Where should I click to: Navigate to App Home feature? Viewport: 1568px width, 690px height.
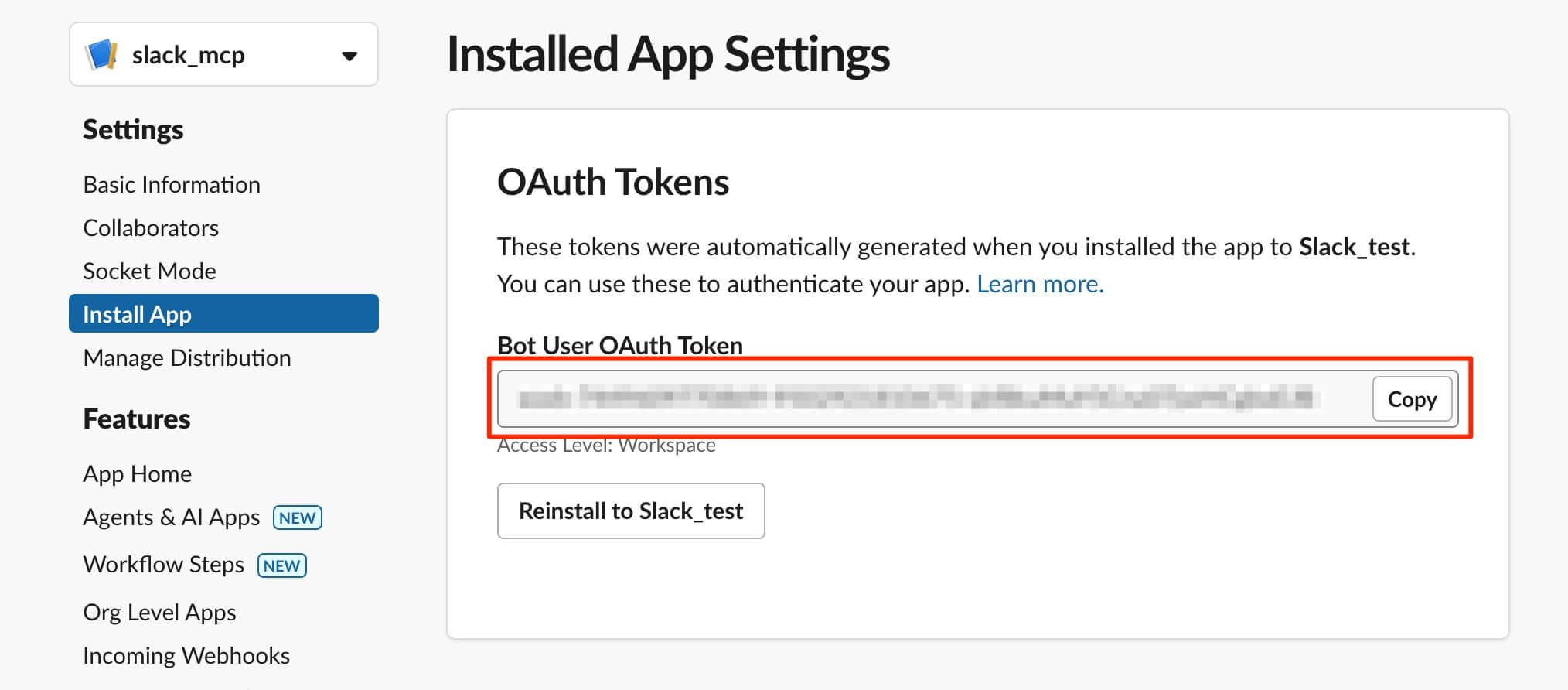(x=138, y=474)
